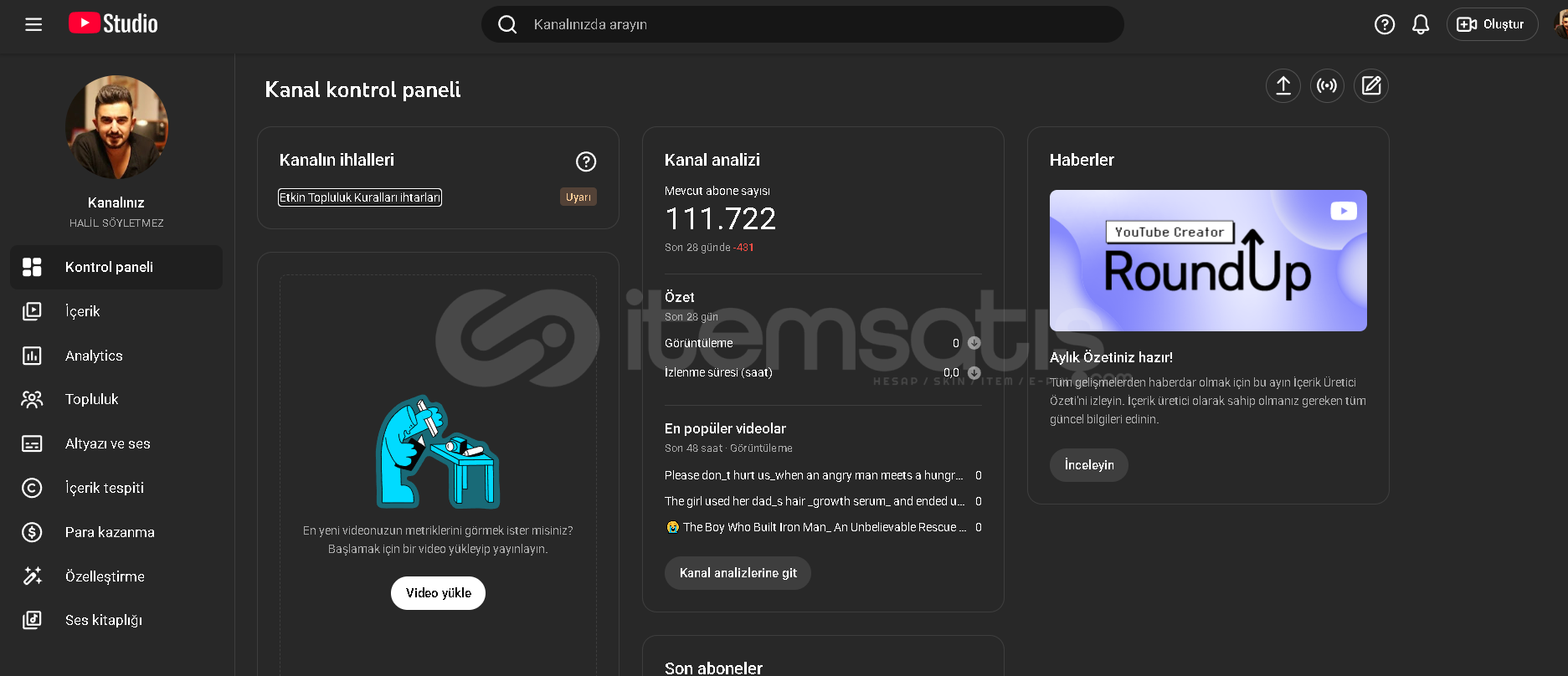Screen dimensions: 1568x676
Task: Click the Oluştur create button
Action: pyautogui.click(x=1492, y=24)
